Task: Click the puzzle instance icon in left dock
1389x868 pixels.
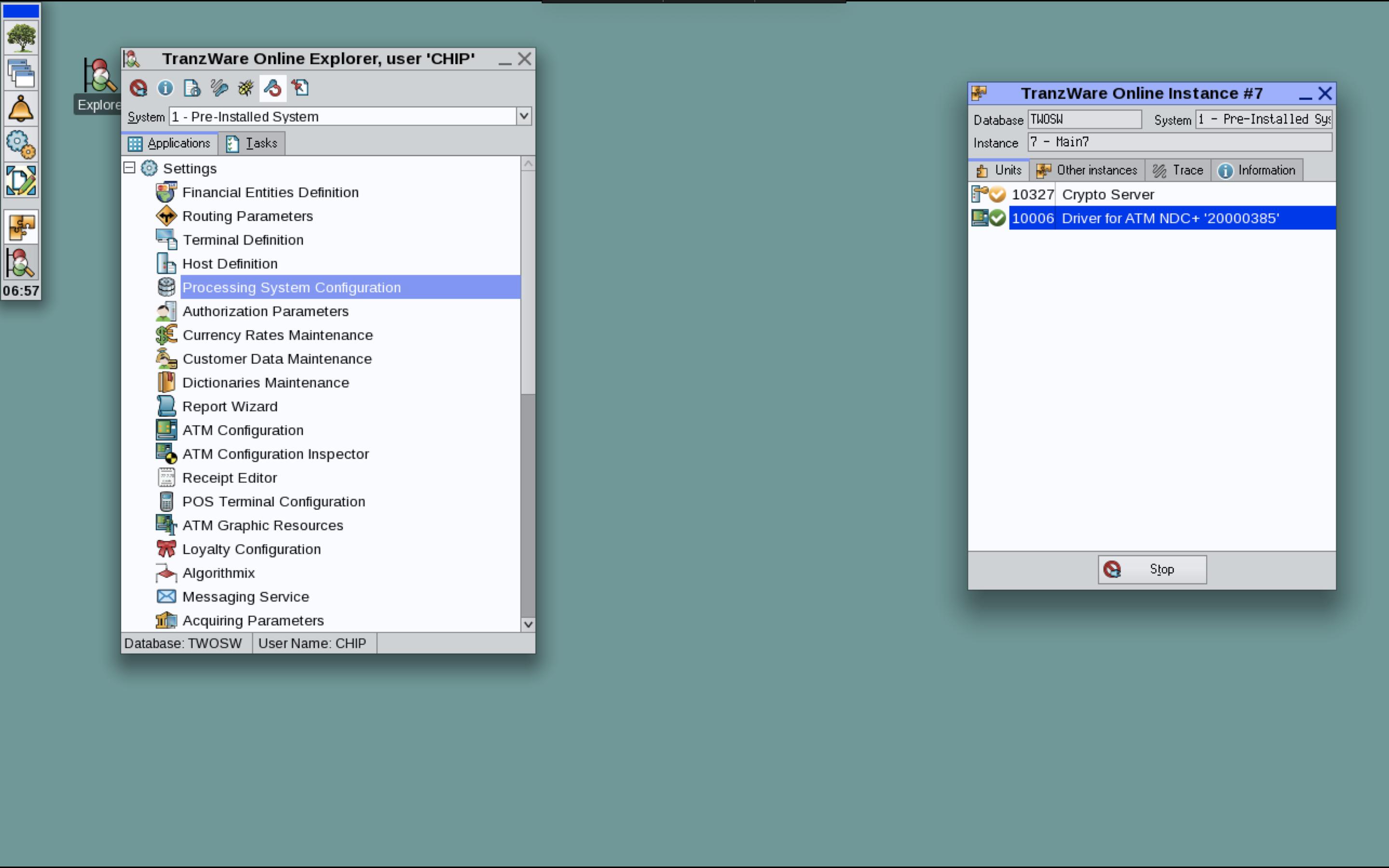Action: (x=21, y=227)
